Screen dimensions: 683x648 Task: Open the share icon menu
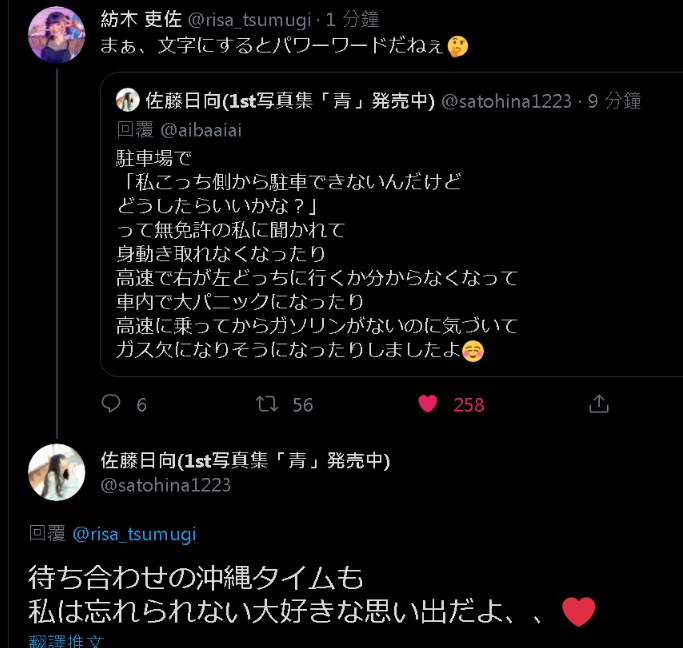[x=599, y=403]
